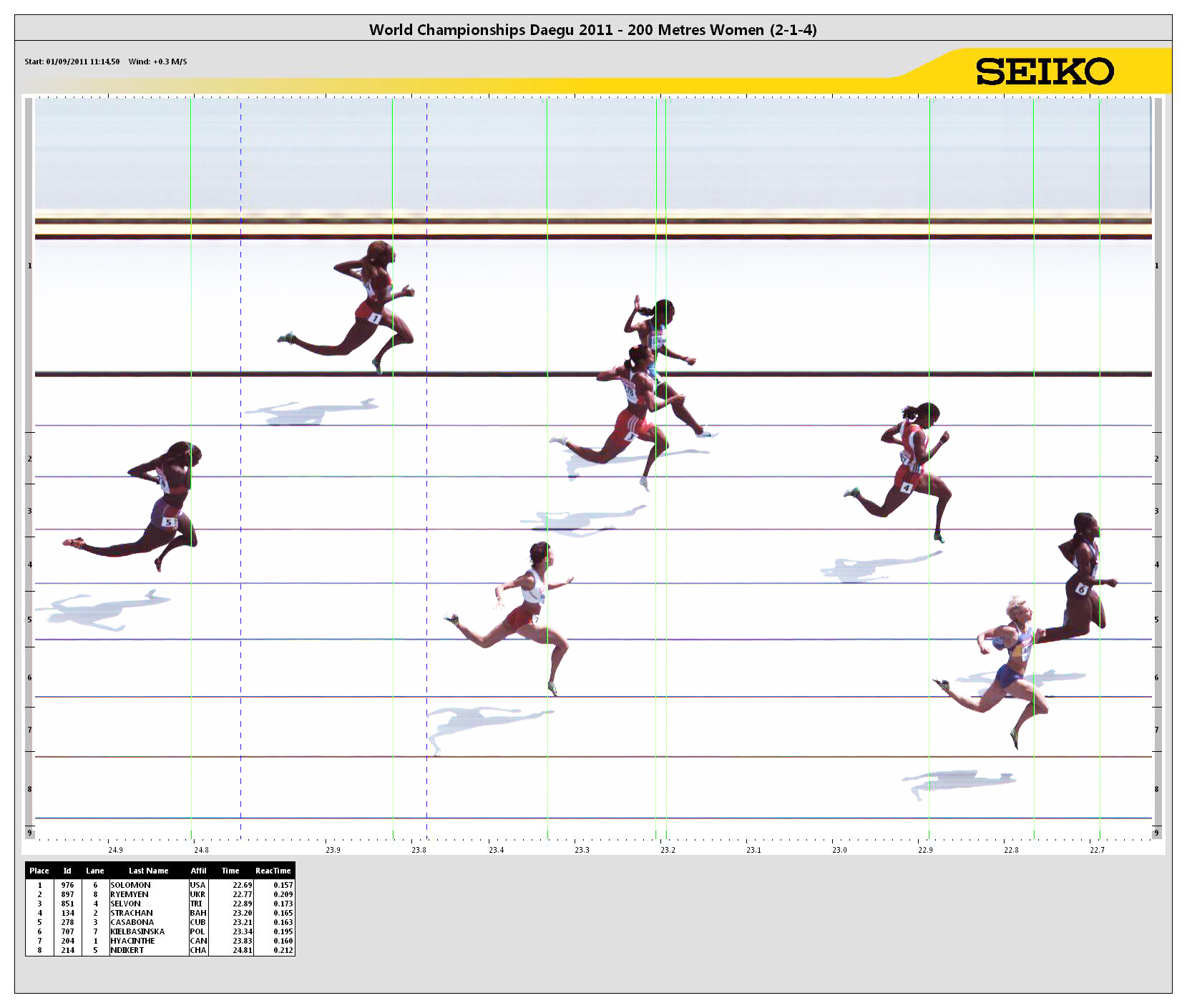This screenshot has width=1187, height=1008.
Task: Click the SEIKO logo
Action: click(1044, 72)
